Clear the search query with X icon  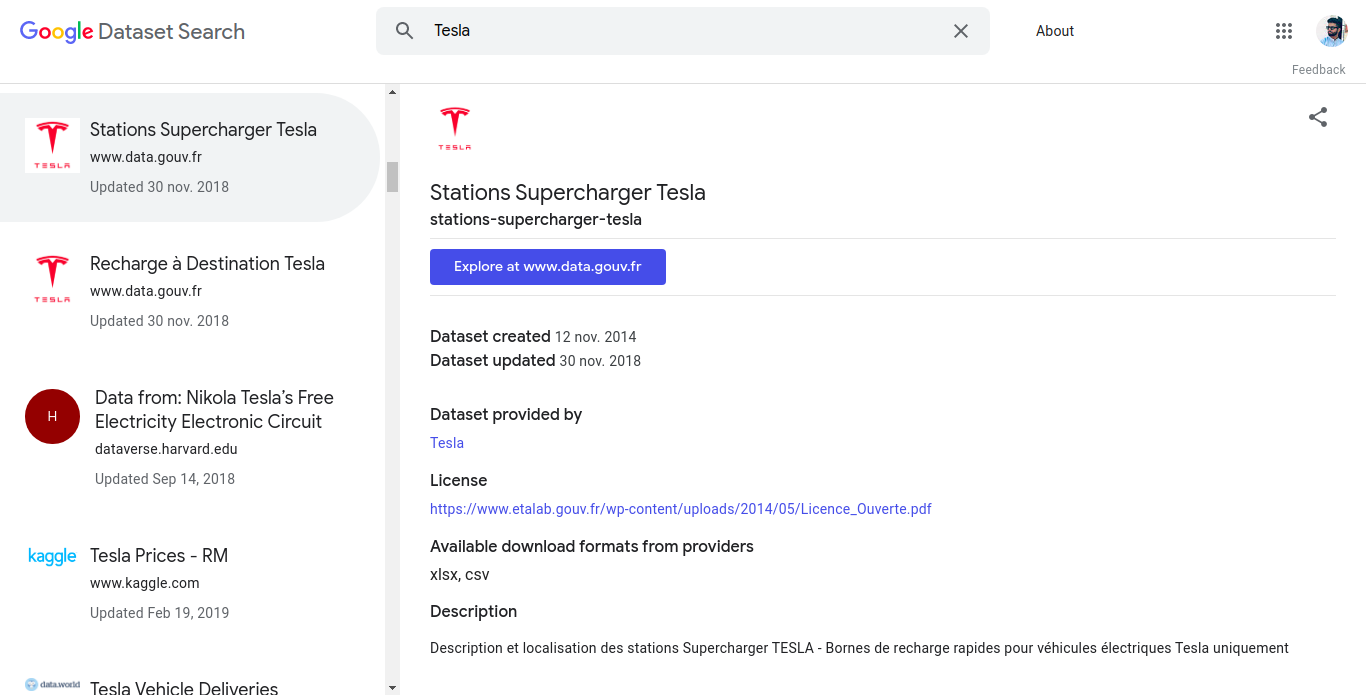pyautogui.click(x=961, y=31)
